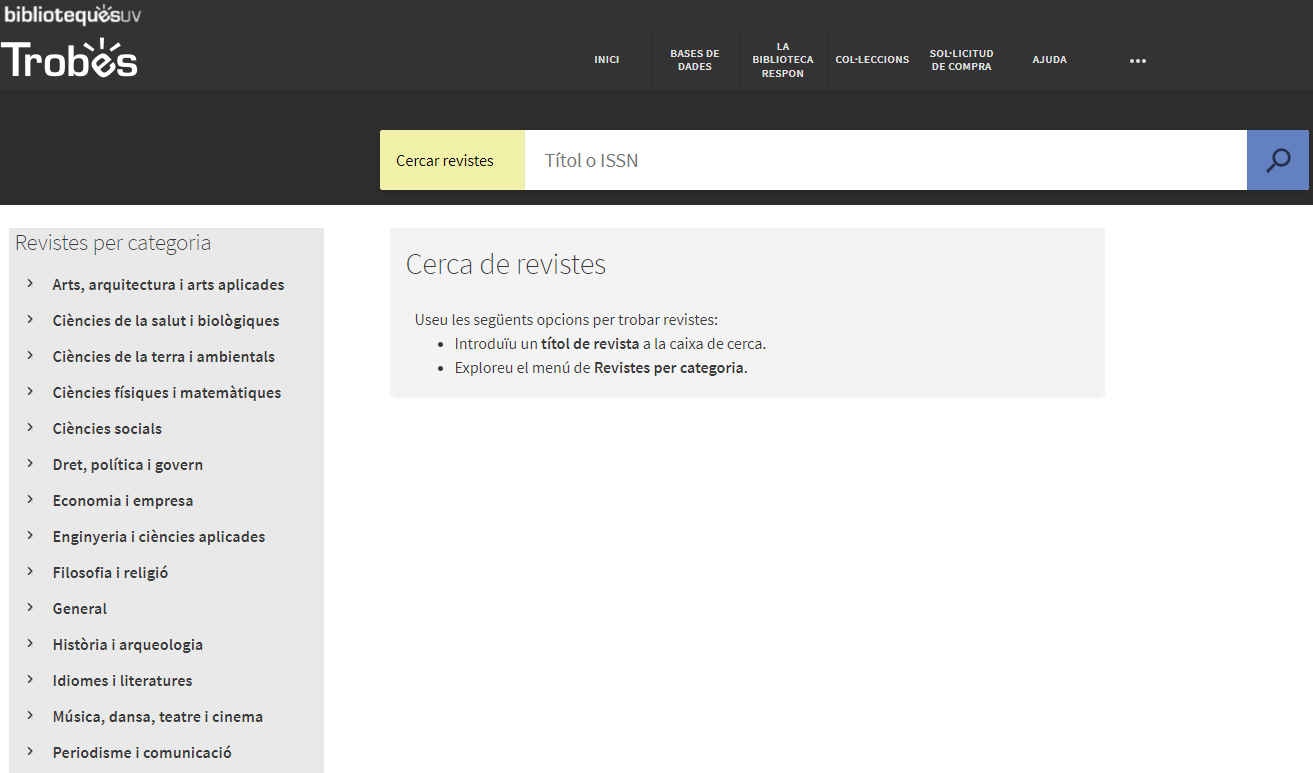Click the Títol o ISSN search field

point(885,160)
